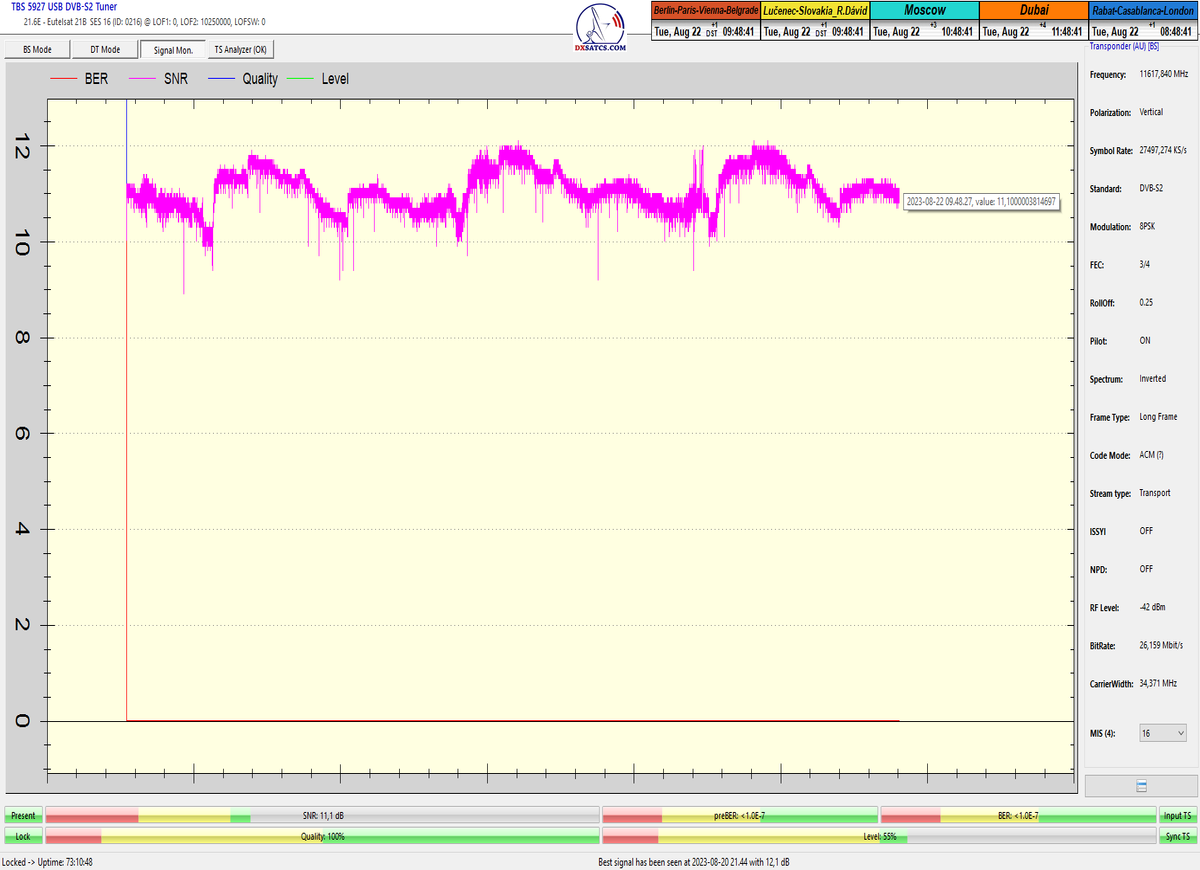The image size is (1200, 870).
Task: Click the Sync TS status indicator
Action: tap(1175, 835)
